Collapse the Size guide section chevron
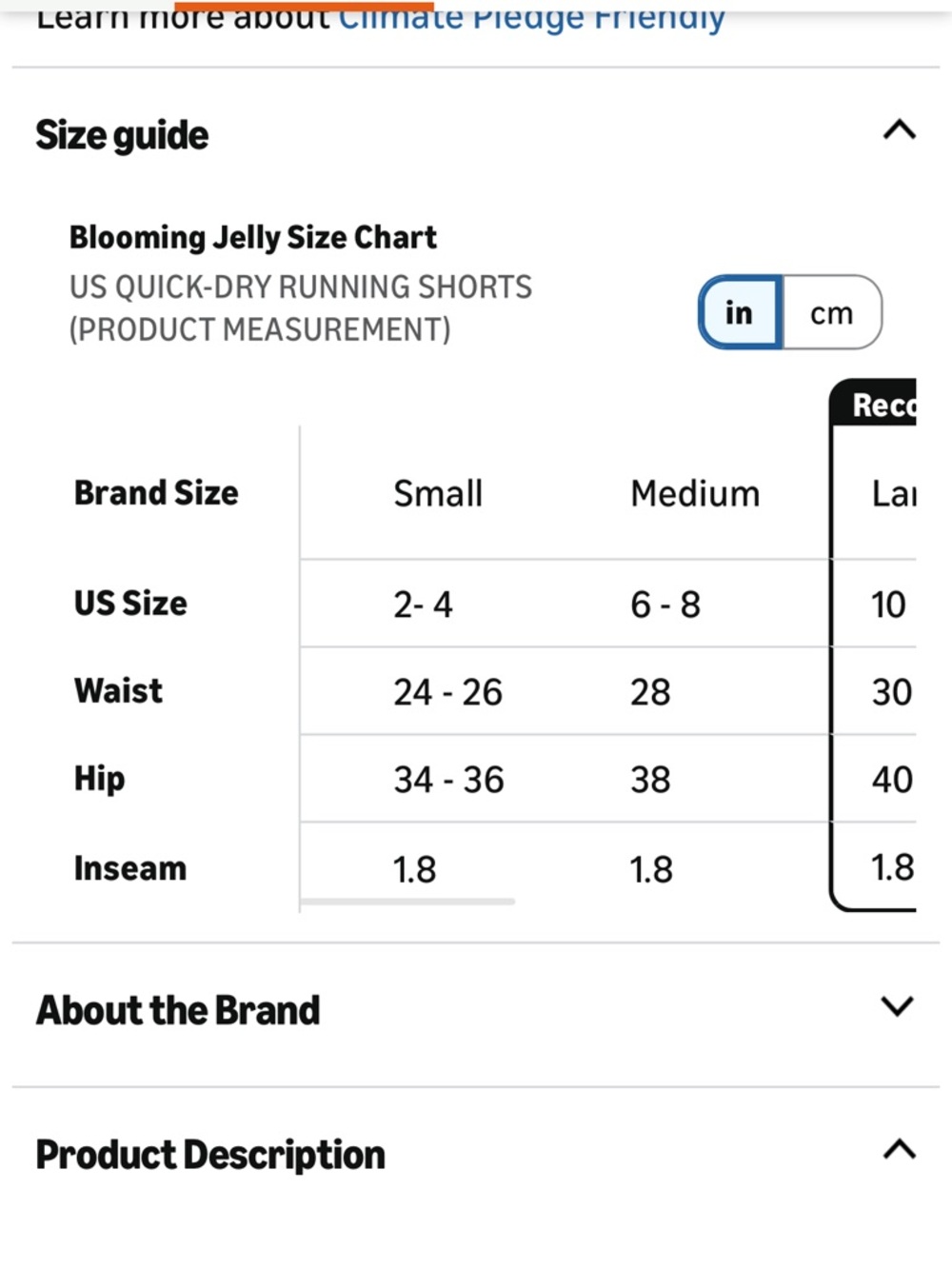952x1269 pixels. [x=899, y=129]
